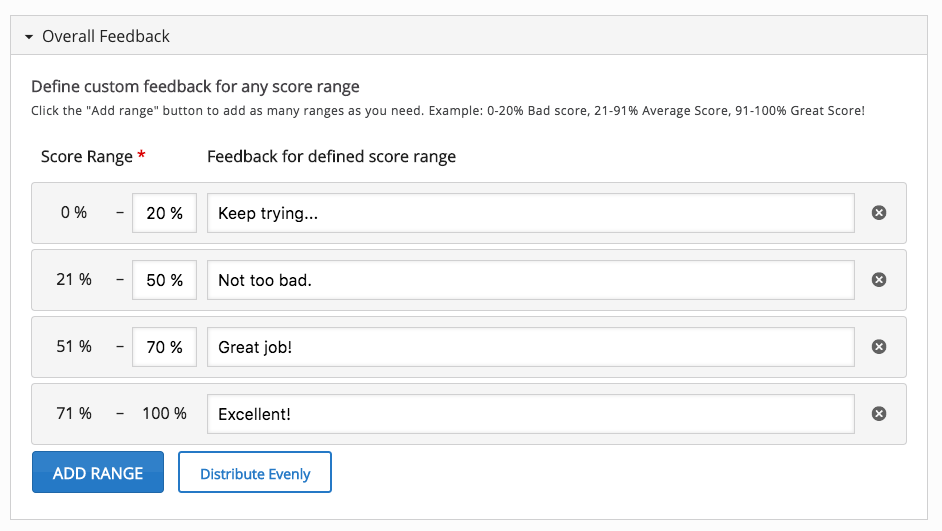
Task: Click the ADD RANGE button
Action: pos(98,472)
